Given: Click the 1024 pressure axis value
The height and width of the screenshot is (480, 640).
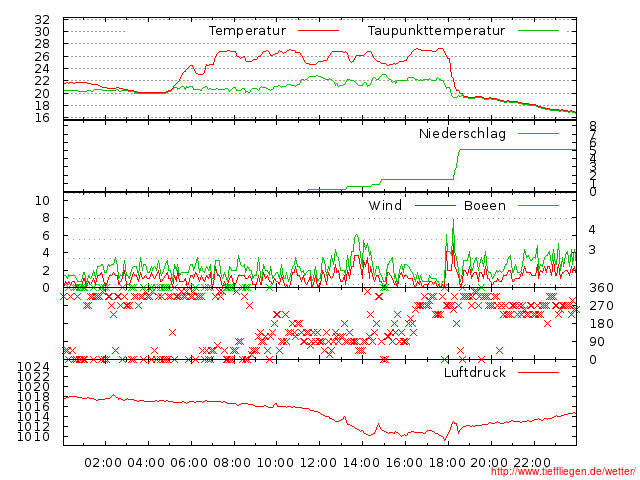Looking at the screenshot, I should pos(33,367).
